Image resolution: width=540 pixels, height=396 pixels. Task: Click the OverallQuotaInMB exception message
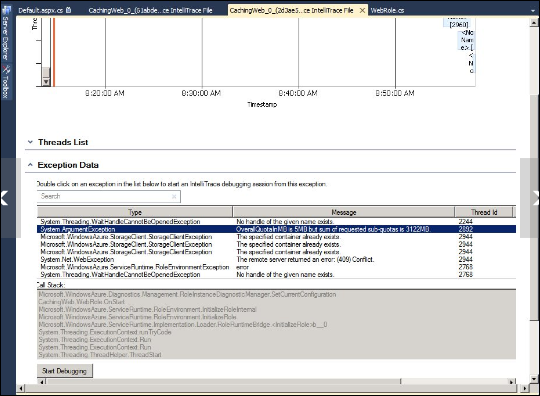[333, 229]
